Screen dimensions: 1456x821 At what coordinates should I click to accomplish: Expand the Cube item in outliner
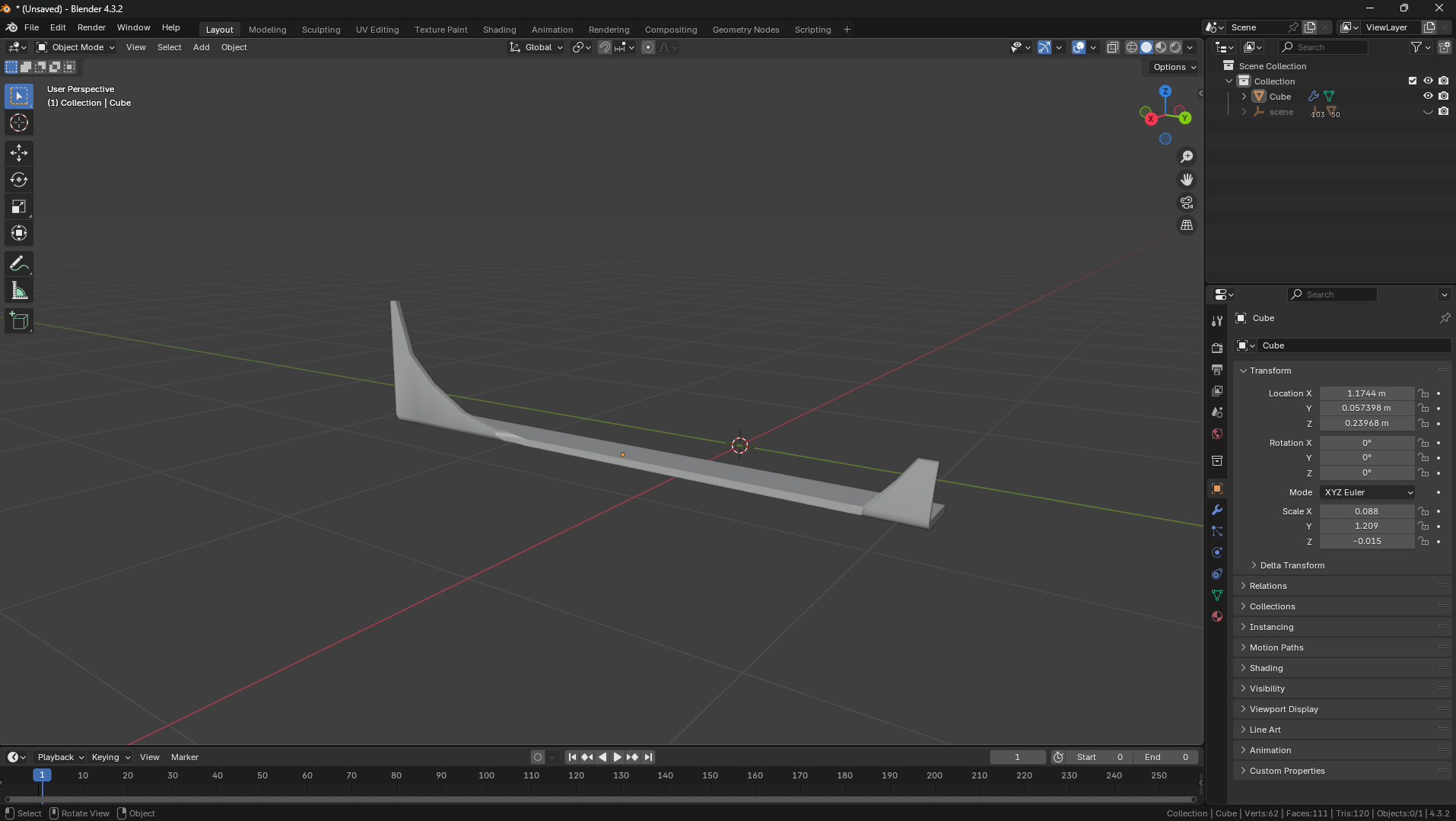(x=1244, y=97)
